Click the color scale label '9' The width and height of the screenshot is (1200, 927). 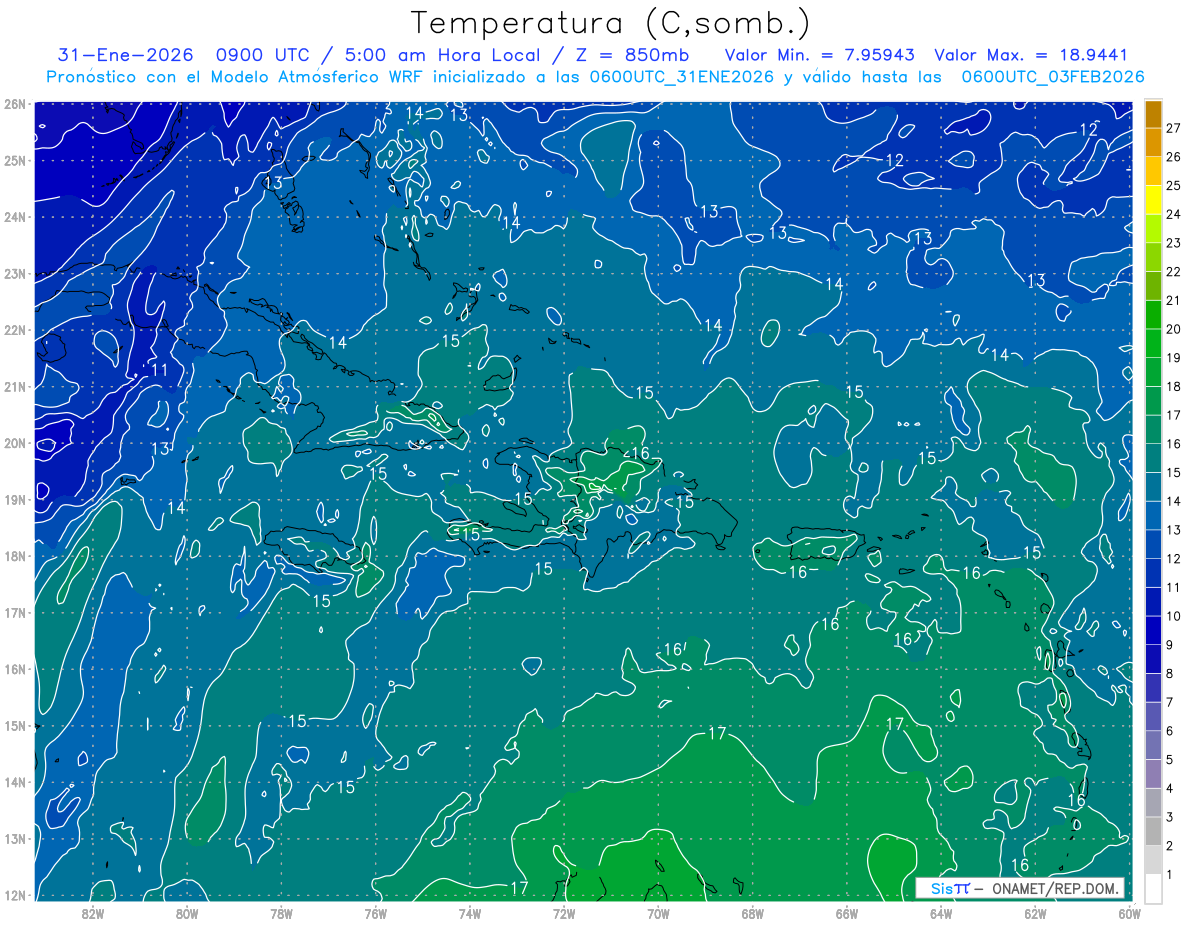(1170, 645)
